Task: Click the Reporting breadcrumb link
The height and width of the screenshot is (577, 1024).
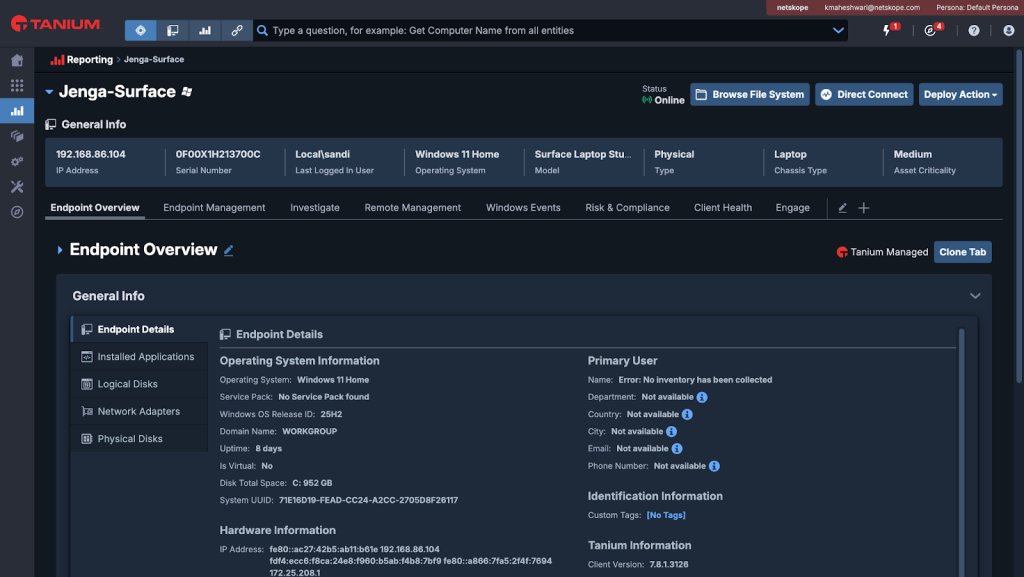Action: [89, 59]
